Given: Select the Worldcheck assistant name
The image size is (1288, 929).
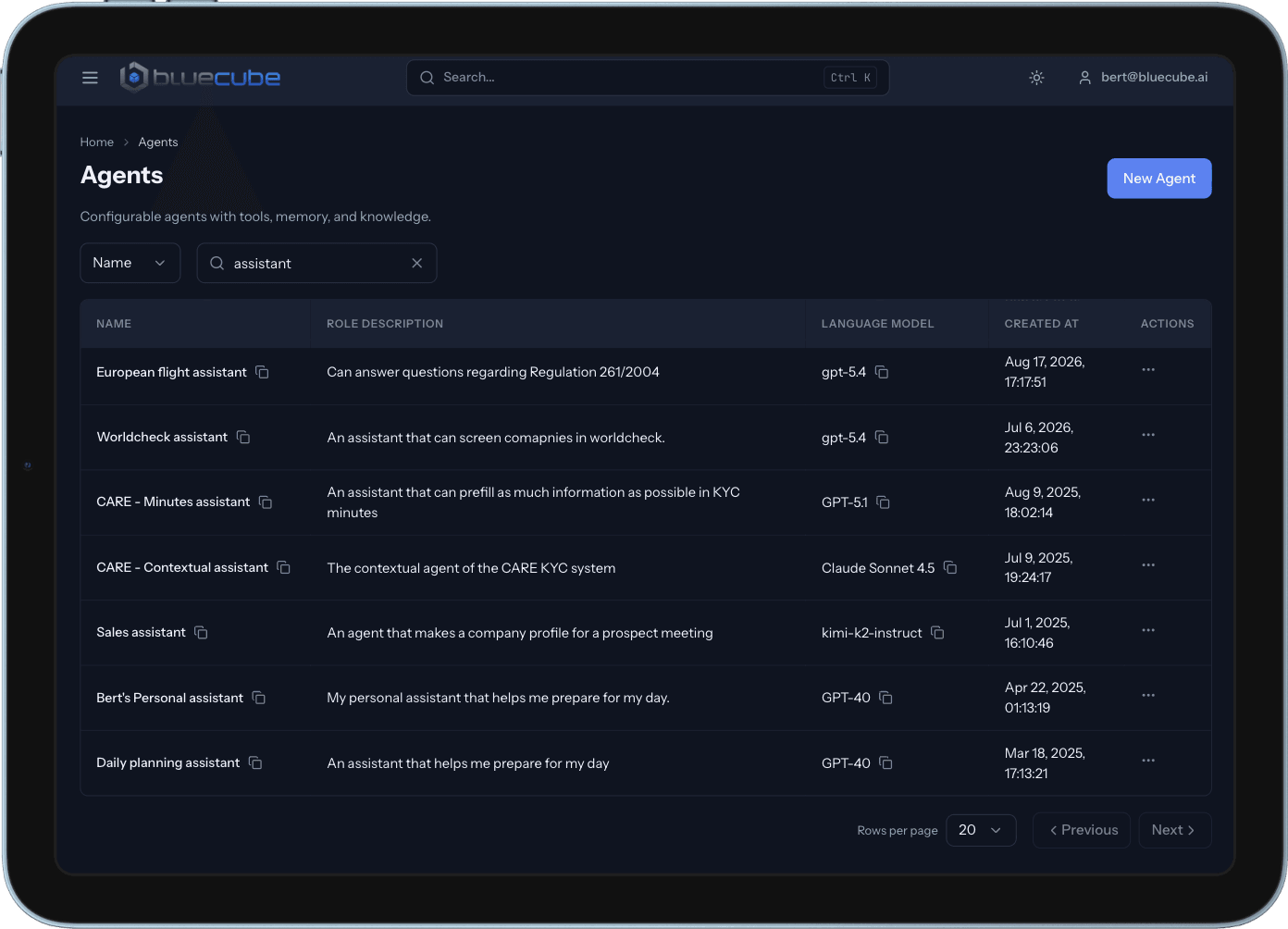Looking at the screenshot, I should coord(162,437).
